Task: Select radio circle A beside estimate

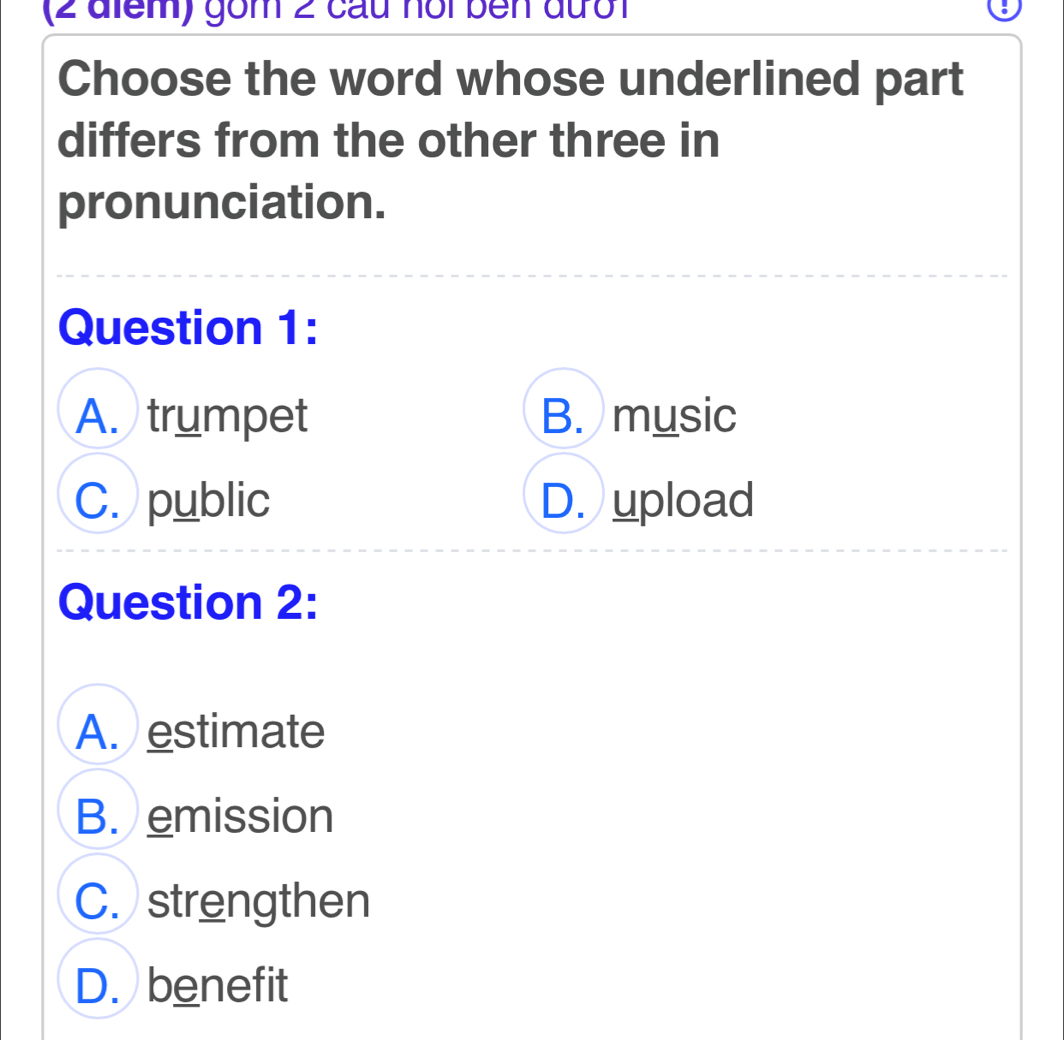Action: 97,731
